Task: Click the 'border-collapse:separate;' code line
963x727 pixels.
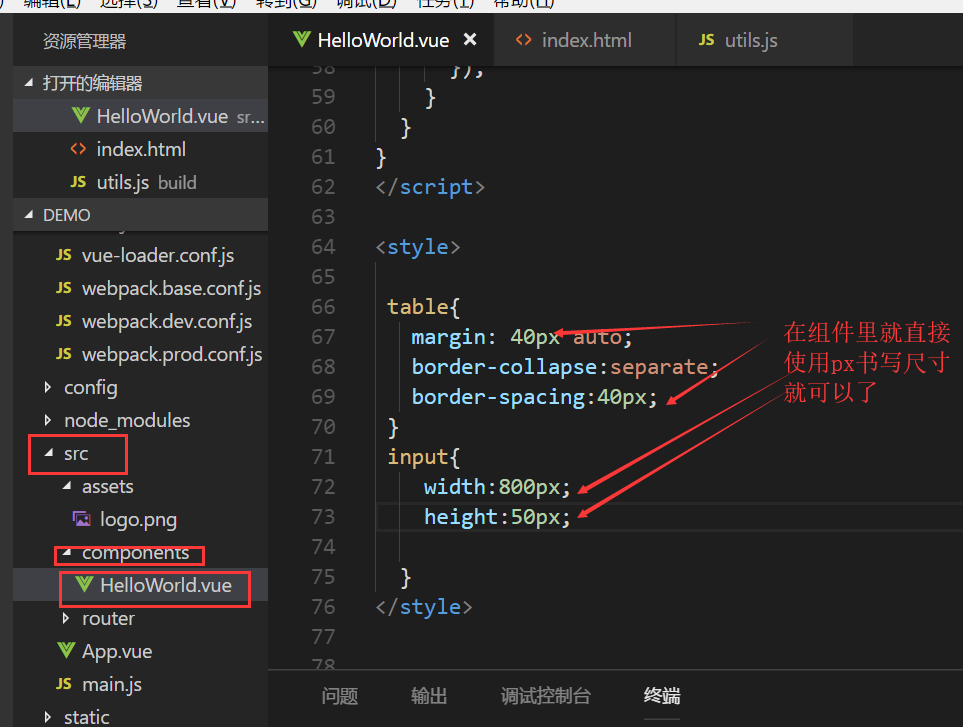Action: [x=565, y=367]
